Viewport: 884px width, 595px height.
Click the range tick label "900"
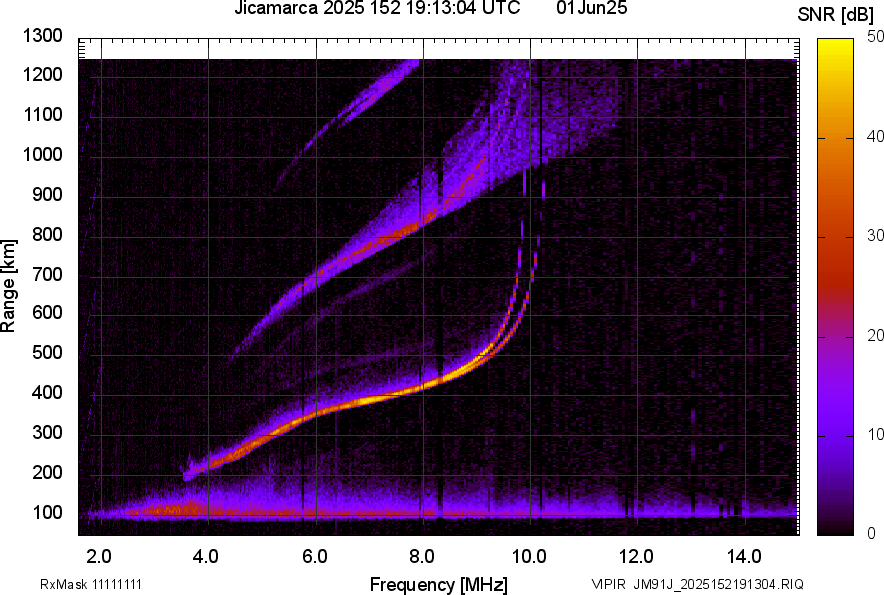click(x=48, y=194)
